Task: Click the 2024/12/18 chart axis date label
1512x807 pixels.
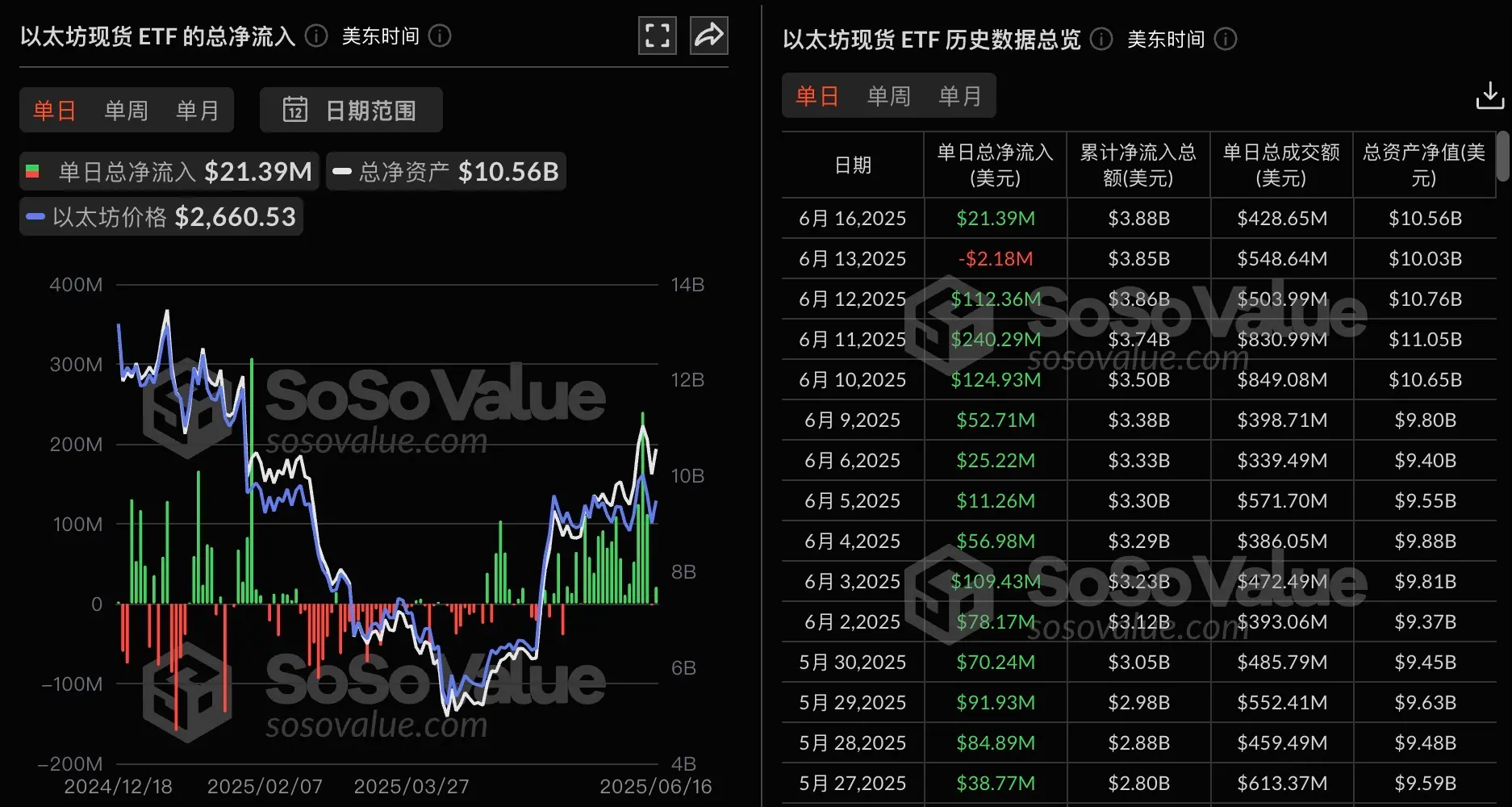Action: pos(118,786)
